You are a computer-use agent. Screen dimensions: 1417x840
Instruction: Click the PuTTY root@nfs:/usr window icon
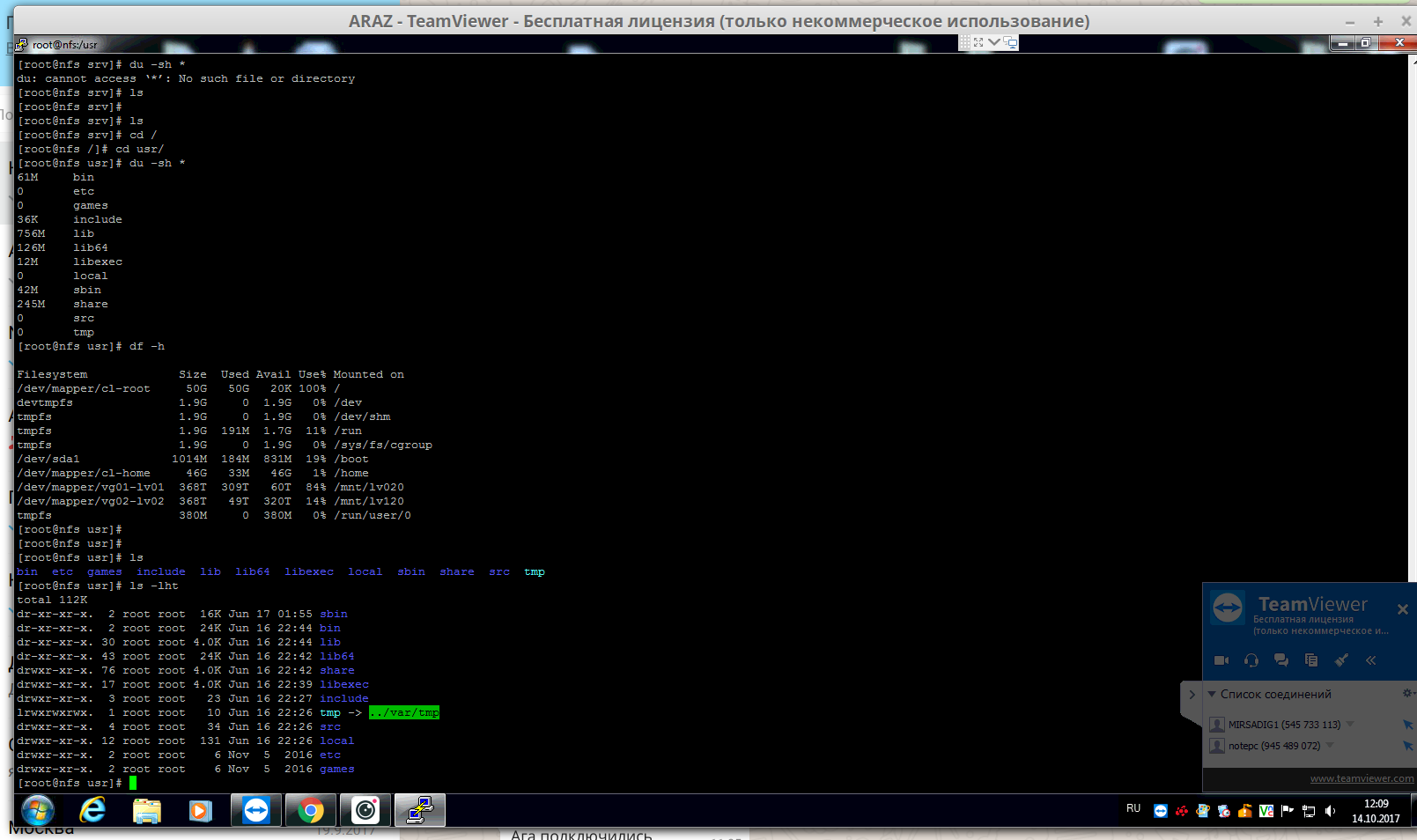coord(23,44)
